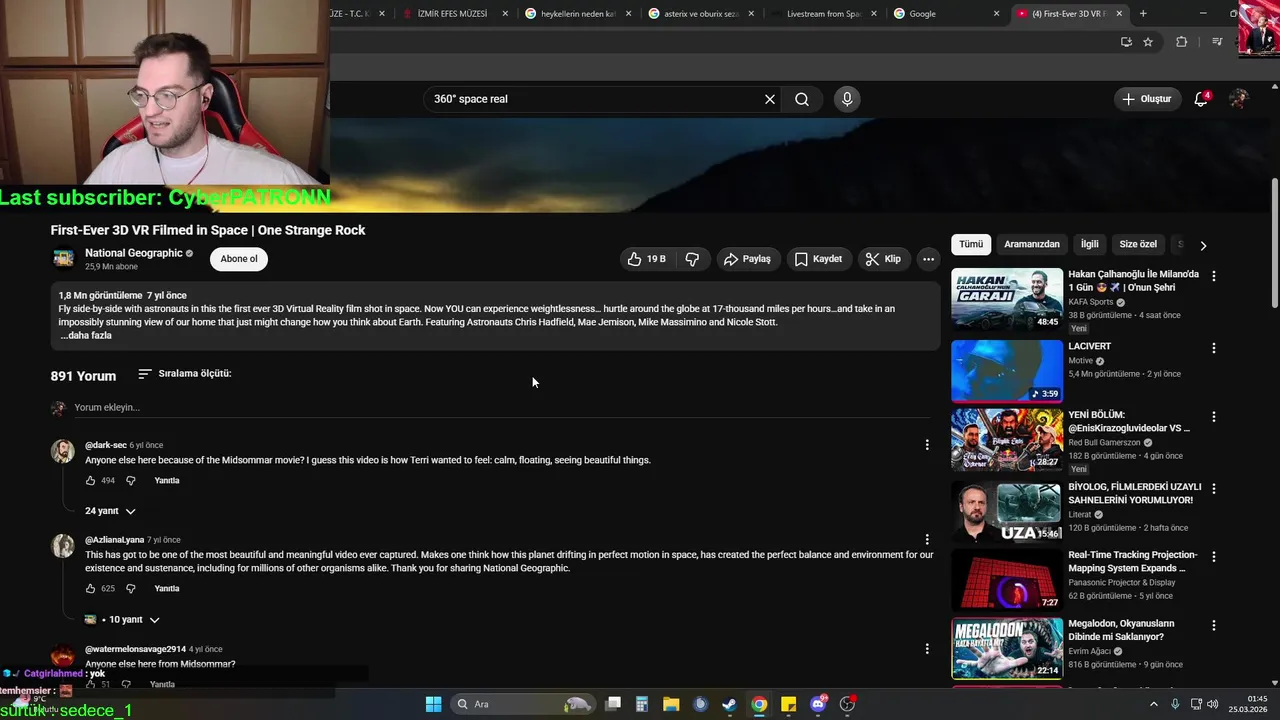1280x720 pixels.
Task: Click the magnifier search button
Action: coord(802,99)
